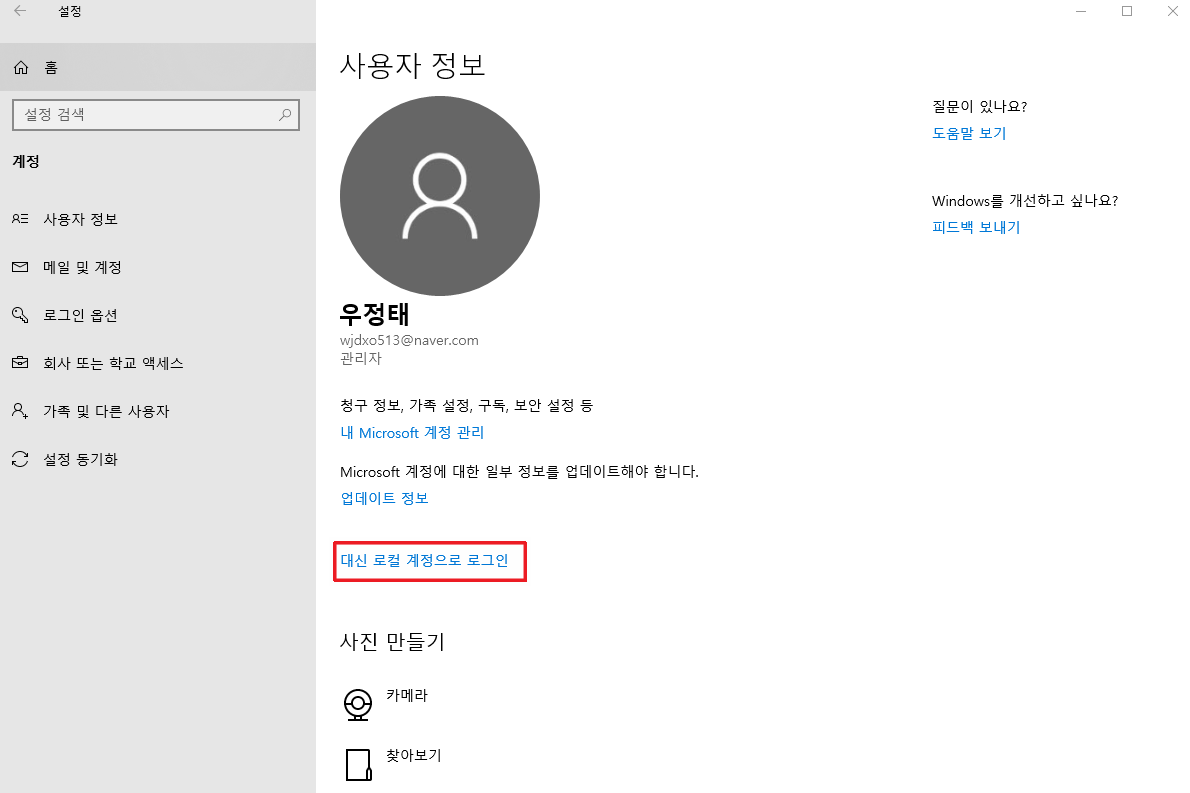Click the sync icon for 설정 동기화

(x=21, y=459)
